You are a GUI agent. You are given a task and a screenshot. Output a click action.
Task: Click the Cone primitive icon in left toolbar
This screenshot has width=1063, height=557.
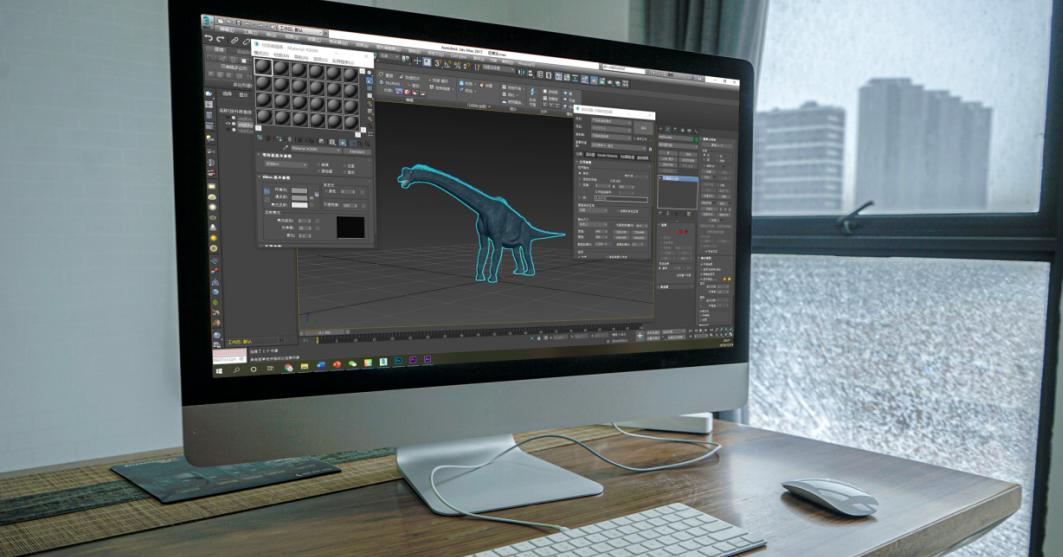pyautogui.click(x=213, y=228)
